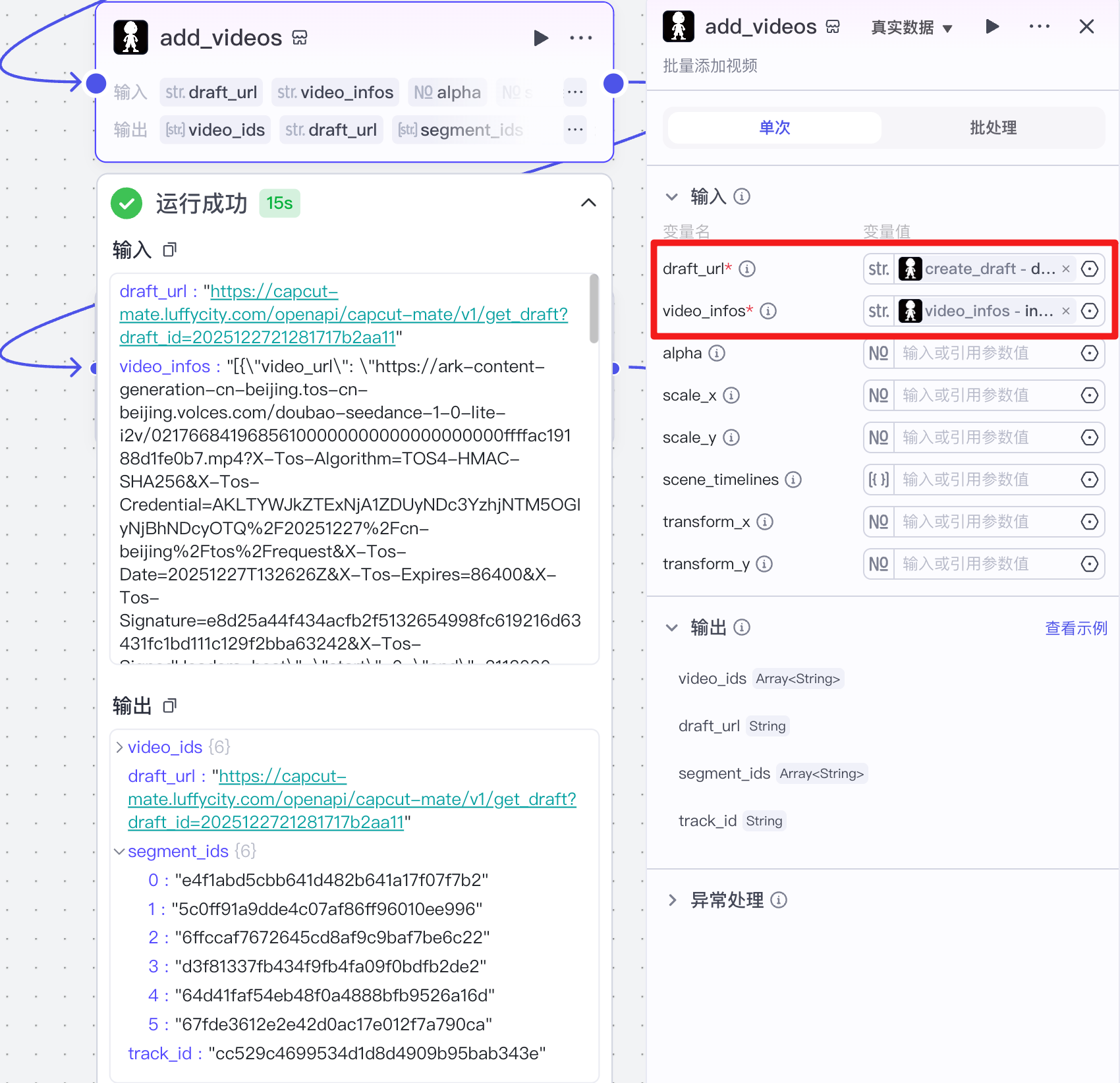Select the track_id value in output
Screen dimensions: 1120x1083
click(x=377, y=1053)
